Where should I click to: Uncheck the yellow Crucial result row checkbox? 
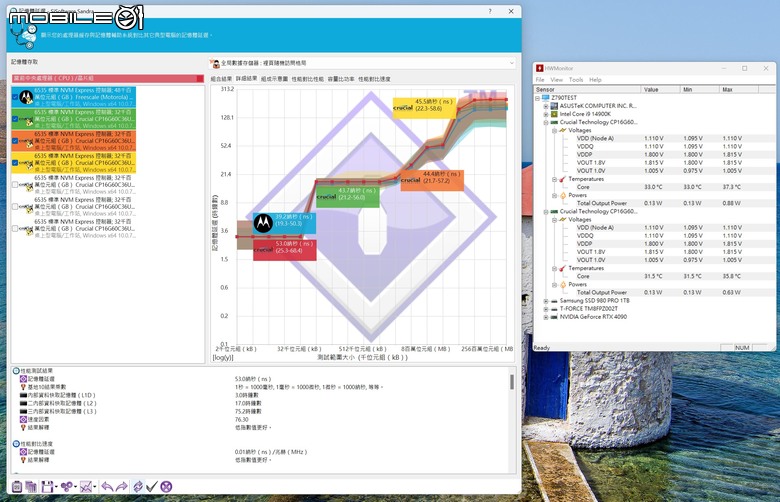click(x=15, y=163)
